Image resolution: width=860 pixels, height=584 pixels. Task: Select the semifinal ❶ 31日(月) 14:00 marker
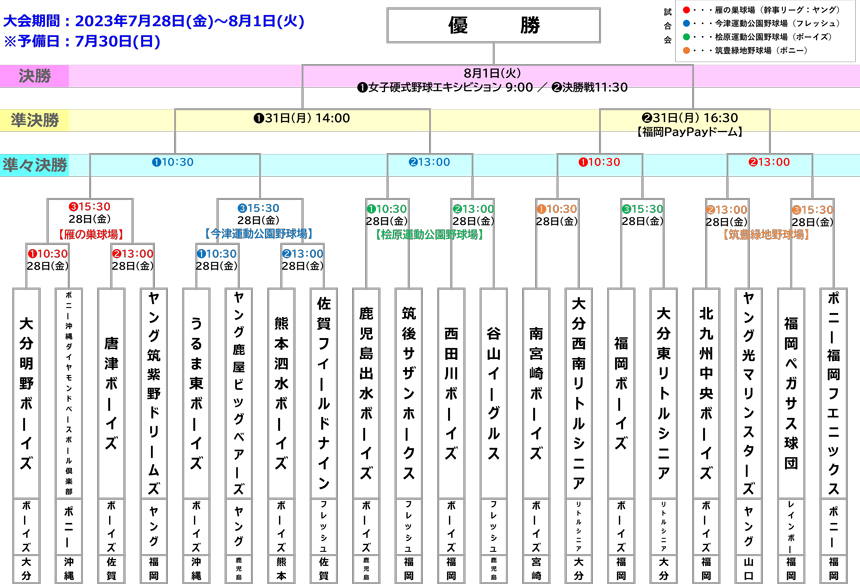(x=302, y=118)
